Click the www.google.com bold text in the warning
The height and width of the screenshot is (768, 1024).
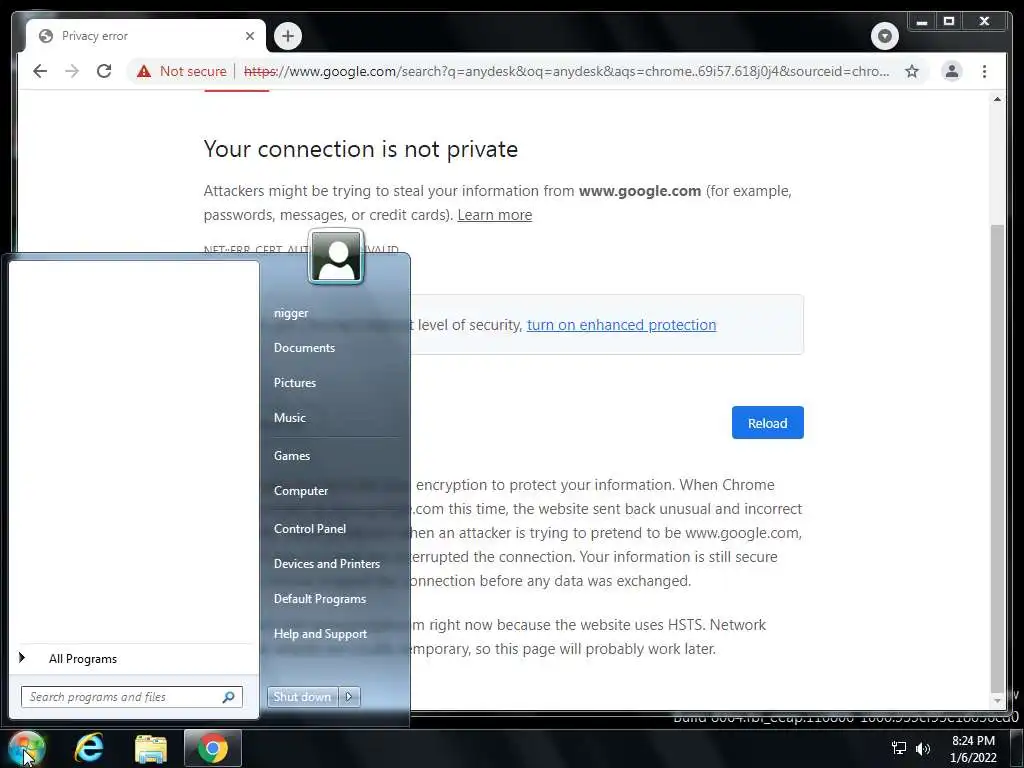[639, 191]
